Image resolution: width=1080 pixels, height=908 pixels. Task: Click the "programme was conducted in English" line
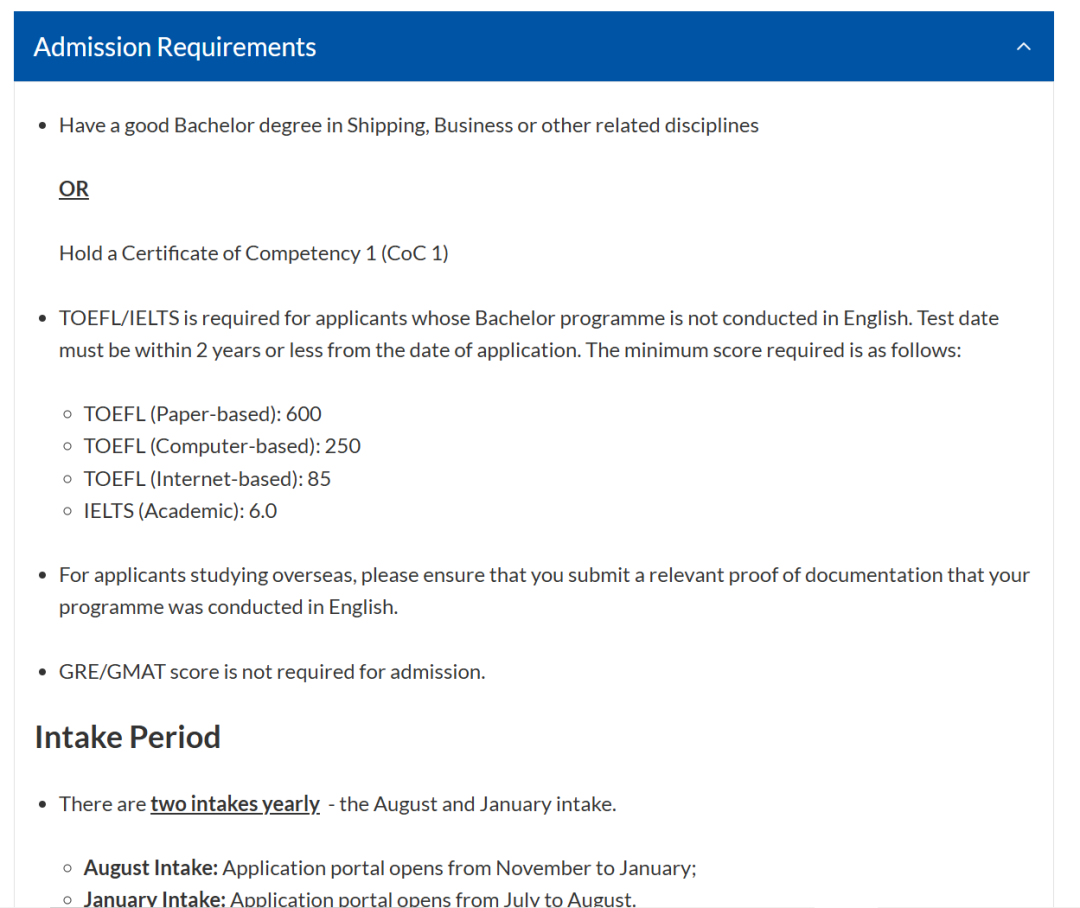click(228, 607)
